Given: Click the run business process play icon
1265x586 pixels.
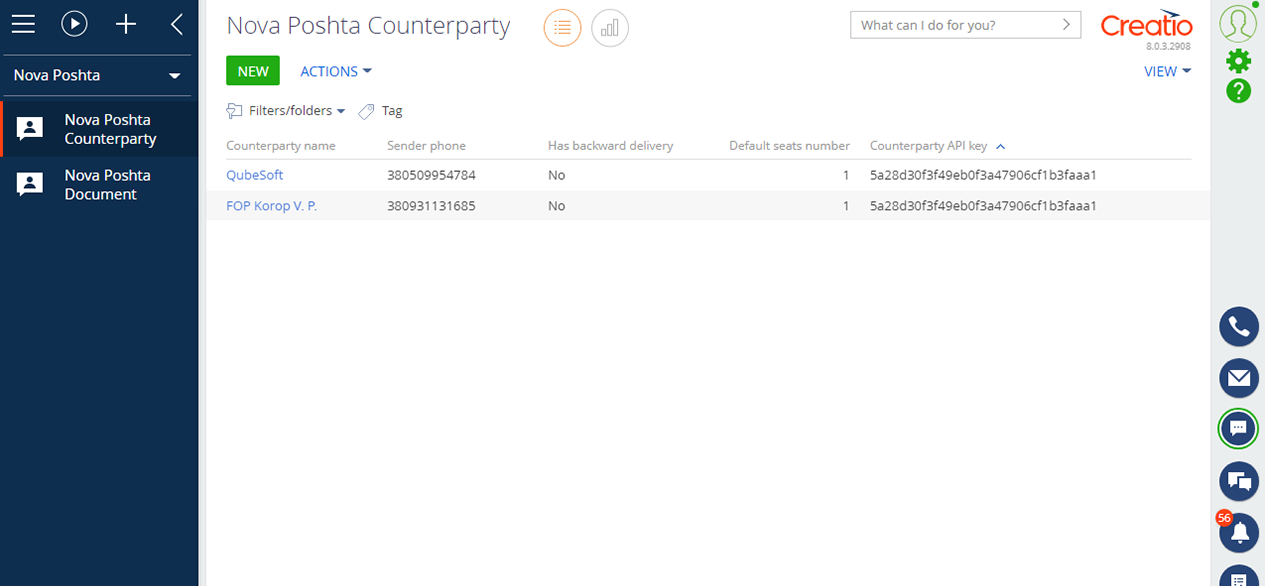Looking at the screenshot, I should (x=74, y=24).
